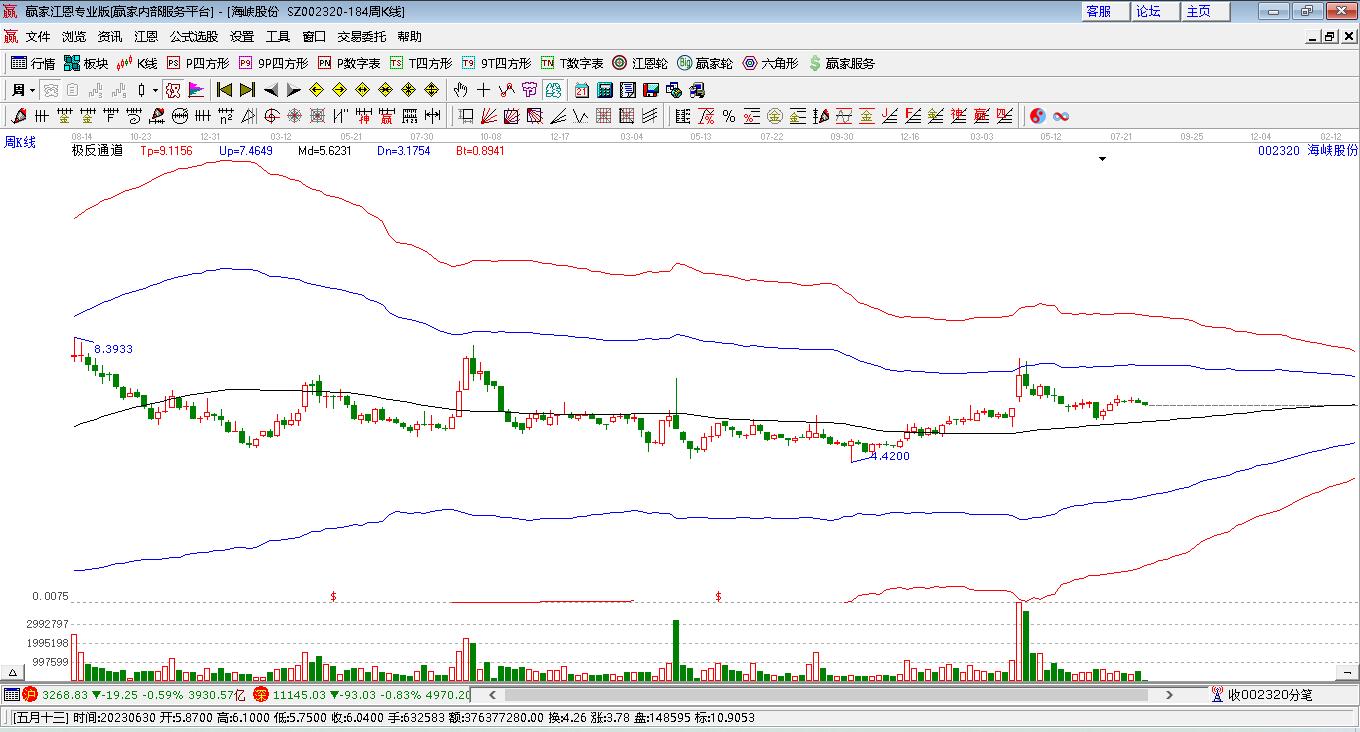
Task: Launch the 赢家轮 wheel tool
Action: tap(705, 63)
